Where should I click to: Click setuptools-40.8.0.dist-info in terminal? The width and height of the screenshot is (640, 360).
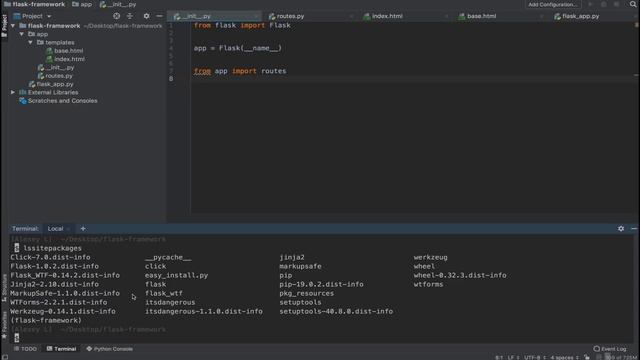coord(336,311)
